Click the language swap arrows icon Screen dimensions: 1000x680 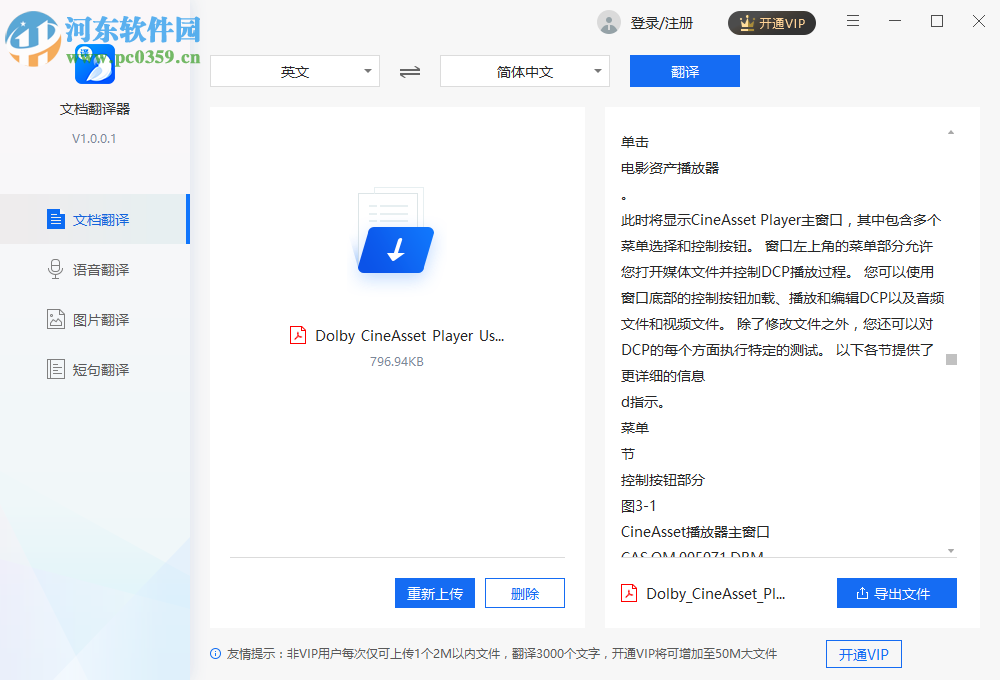[x=409, y=71]
